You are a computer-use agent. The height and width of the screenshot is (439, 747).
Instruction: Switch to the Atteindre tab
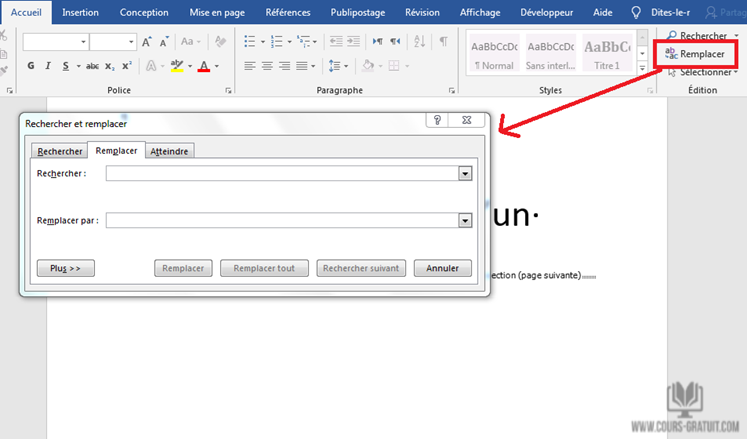click(170, 151)
